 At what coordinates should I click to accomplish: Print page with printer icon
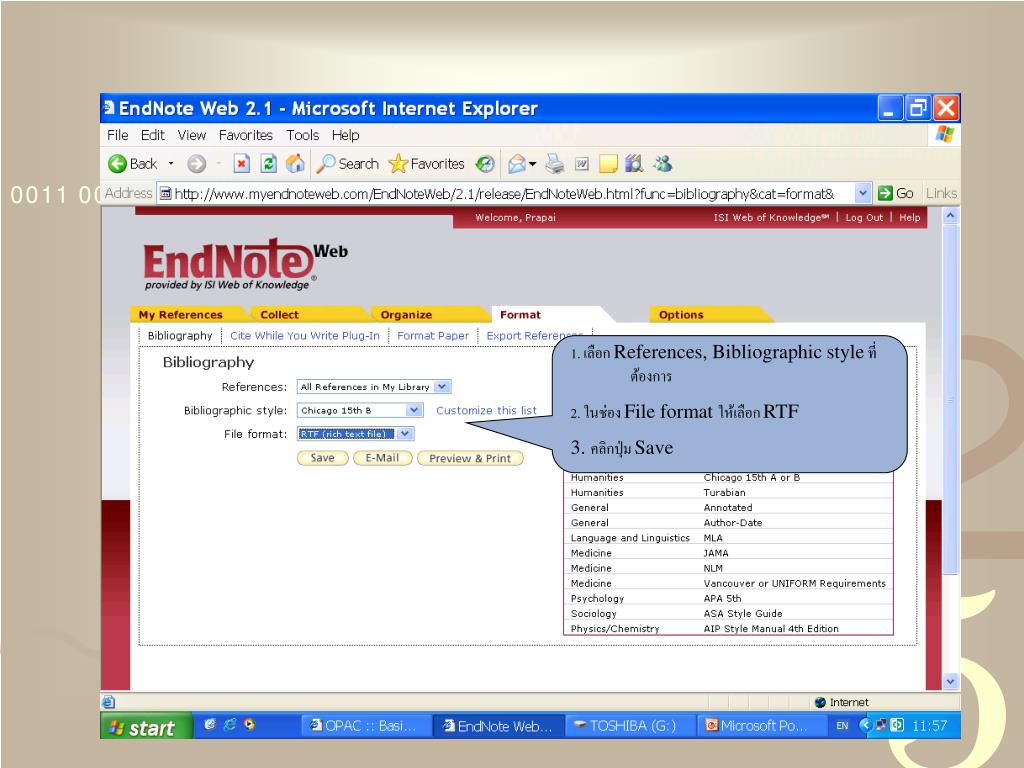tap(554, 163)
